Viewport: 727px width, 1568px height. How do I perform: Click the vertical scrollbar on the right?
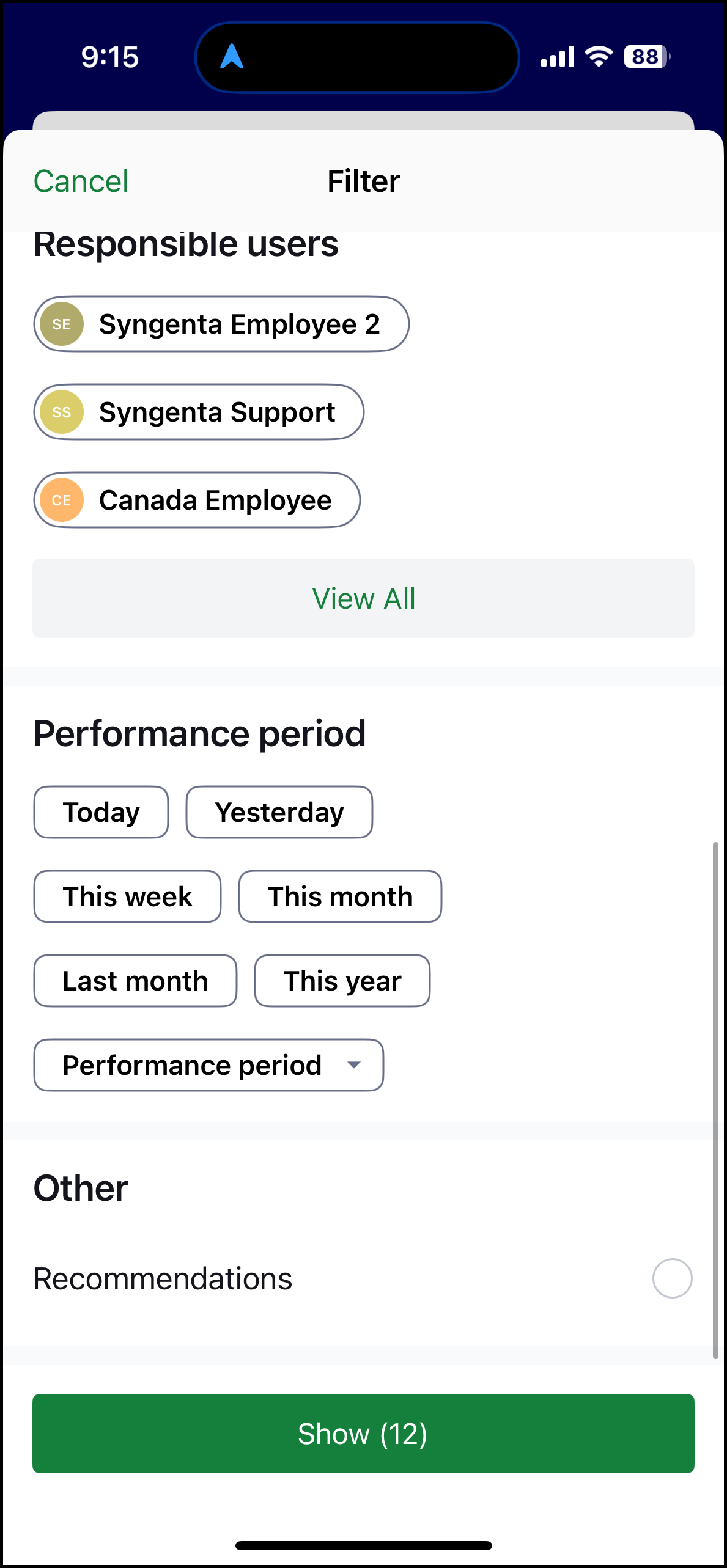pos(715,1100)
